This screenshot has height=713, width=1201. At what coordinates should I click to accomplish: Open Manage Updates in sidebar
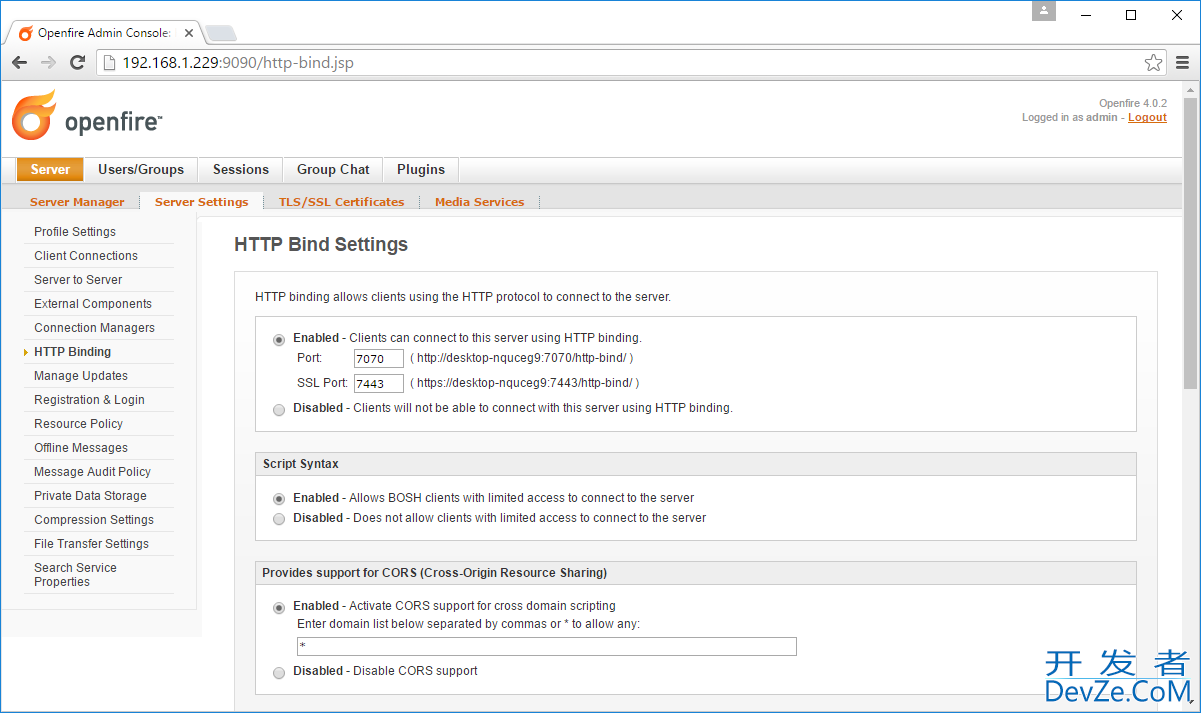(x=81, y=376)
